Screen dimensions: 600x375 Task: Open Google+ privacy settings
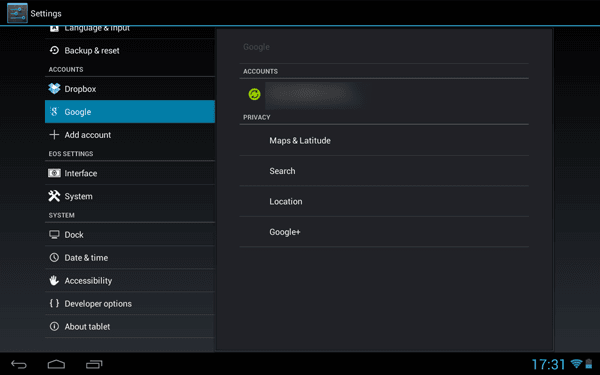[384, 232]
